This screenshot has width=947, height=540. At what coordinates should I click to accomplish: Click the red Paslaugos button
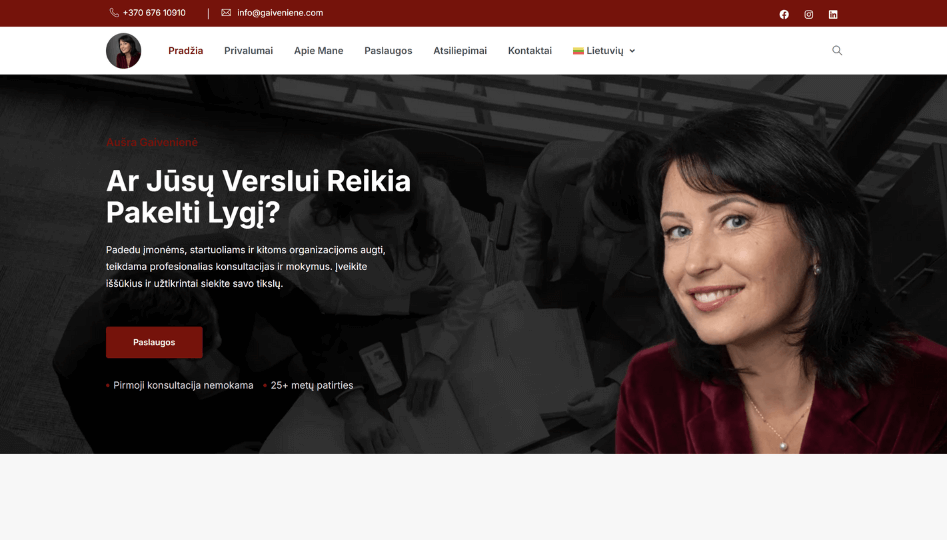click(x=154, y=342)
